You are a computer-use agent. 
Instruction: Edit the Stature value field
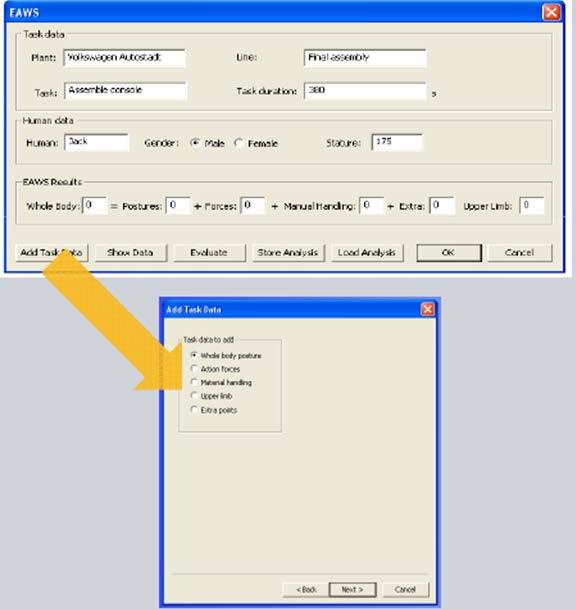click(397, 142)
